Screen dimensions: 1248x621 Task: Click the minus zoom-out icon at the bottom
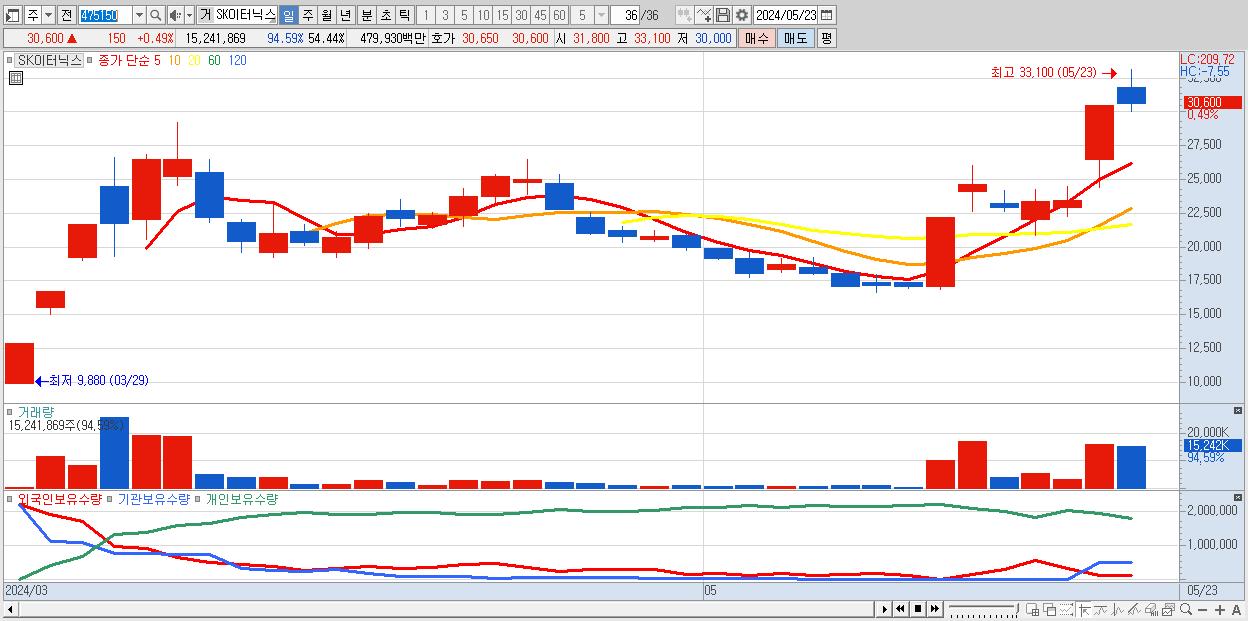1202,610
